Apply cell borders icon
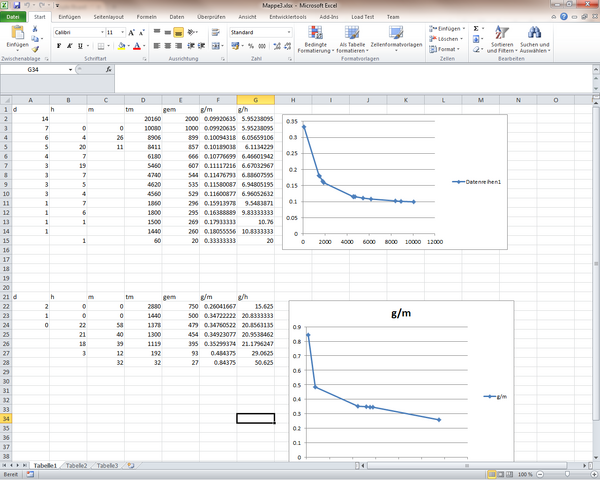 pos(101,46)
